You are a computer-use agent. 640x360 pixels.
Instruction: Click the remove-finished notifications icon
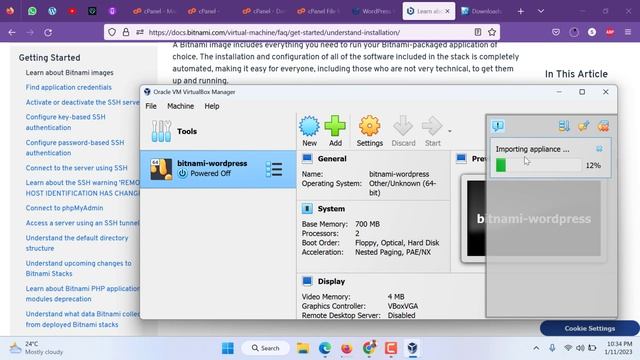(603, 126)
